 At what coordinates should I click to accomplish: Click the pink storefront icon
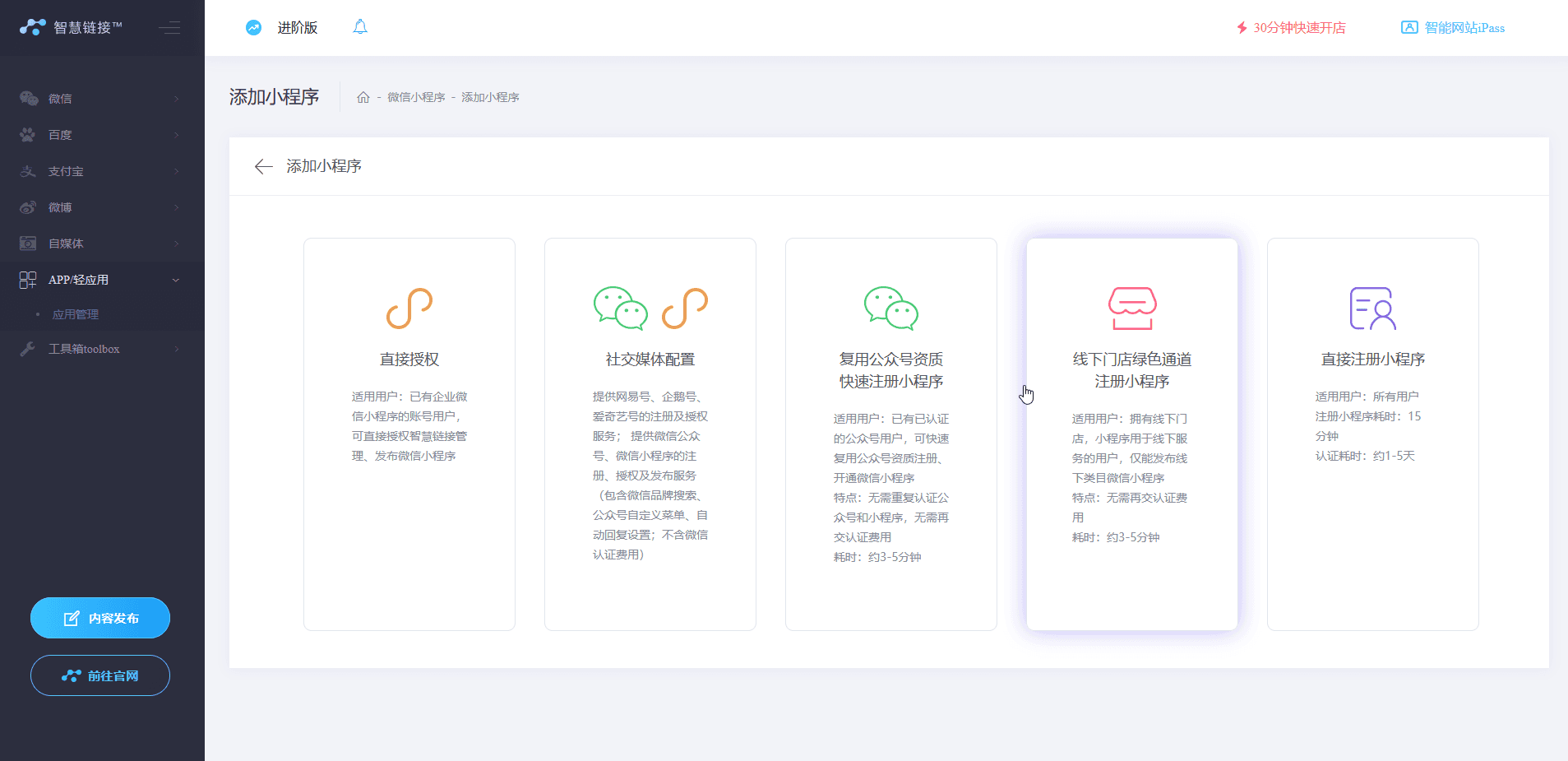pos(1132,309)
